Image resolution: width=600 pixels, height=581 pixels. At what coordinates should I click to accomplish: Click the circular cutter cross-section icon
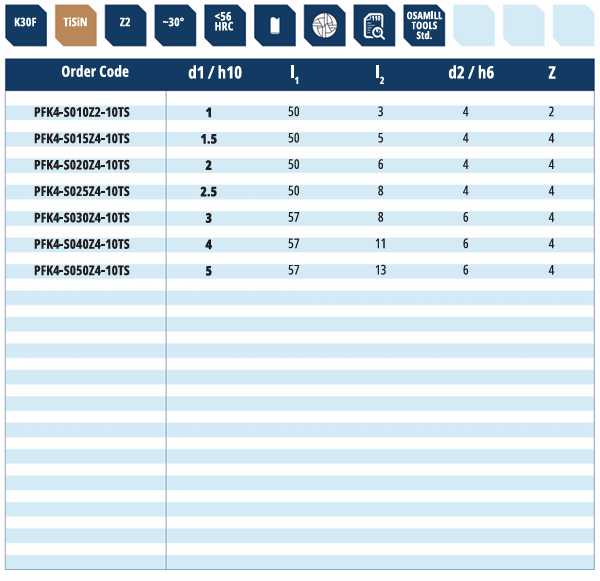(324, 24)
